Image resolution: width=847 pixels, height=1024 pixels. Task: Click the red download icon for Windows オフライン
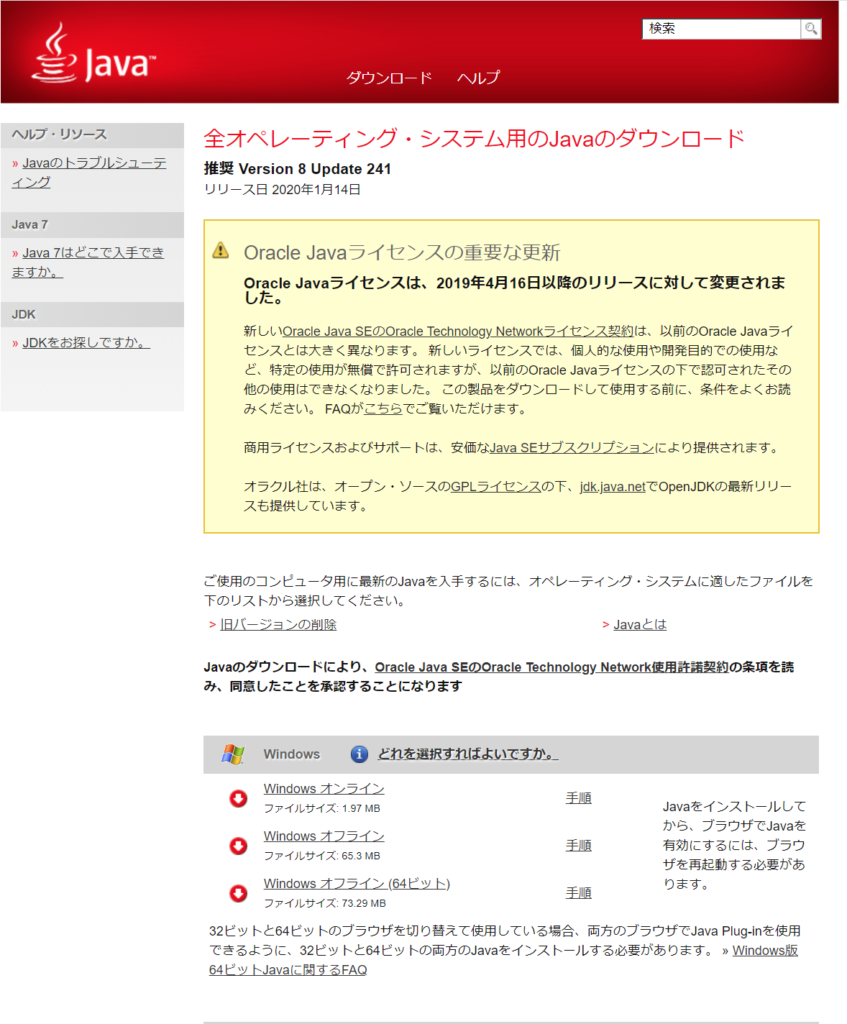(237, 844)
